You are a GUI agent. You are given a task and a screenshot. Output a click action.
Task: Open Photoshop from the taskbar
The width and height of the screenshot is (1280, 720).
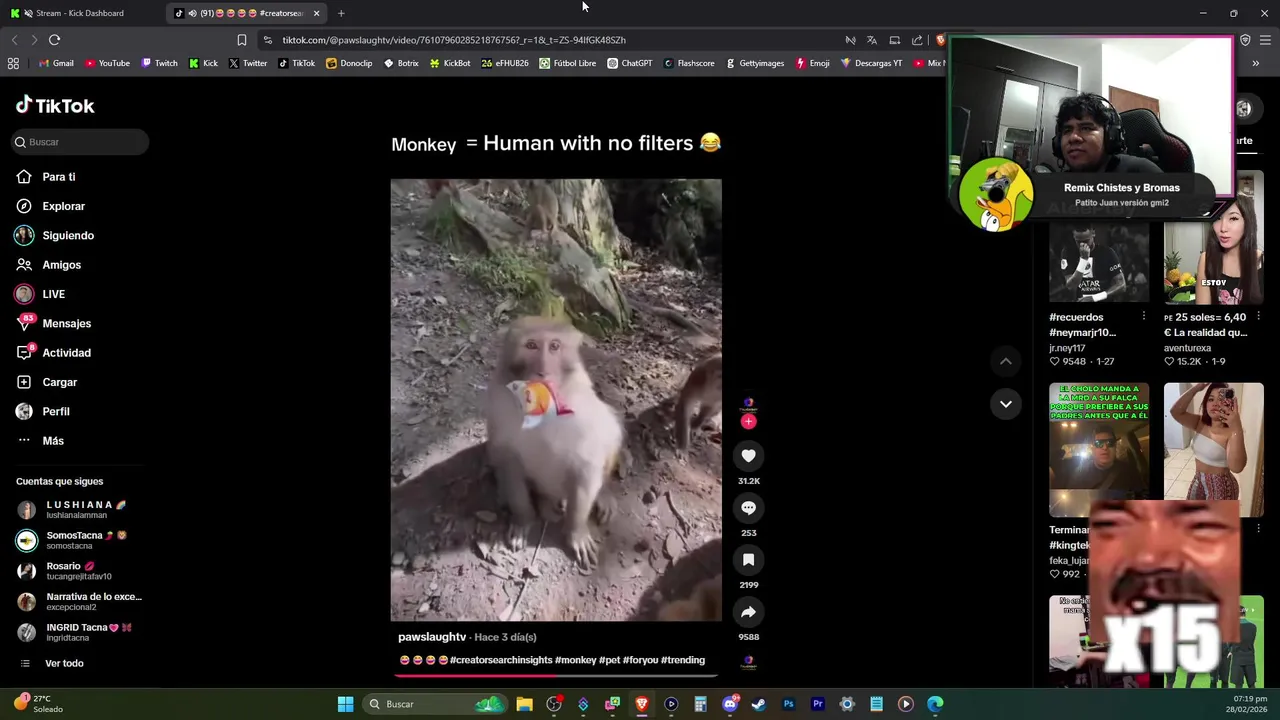[x=788, y=704]
